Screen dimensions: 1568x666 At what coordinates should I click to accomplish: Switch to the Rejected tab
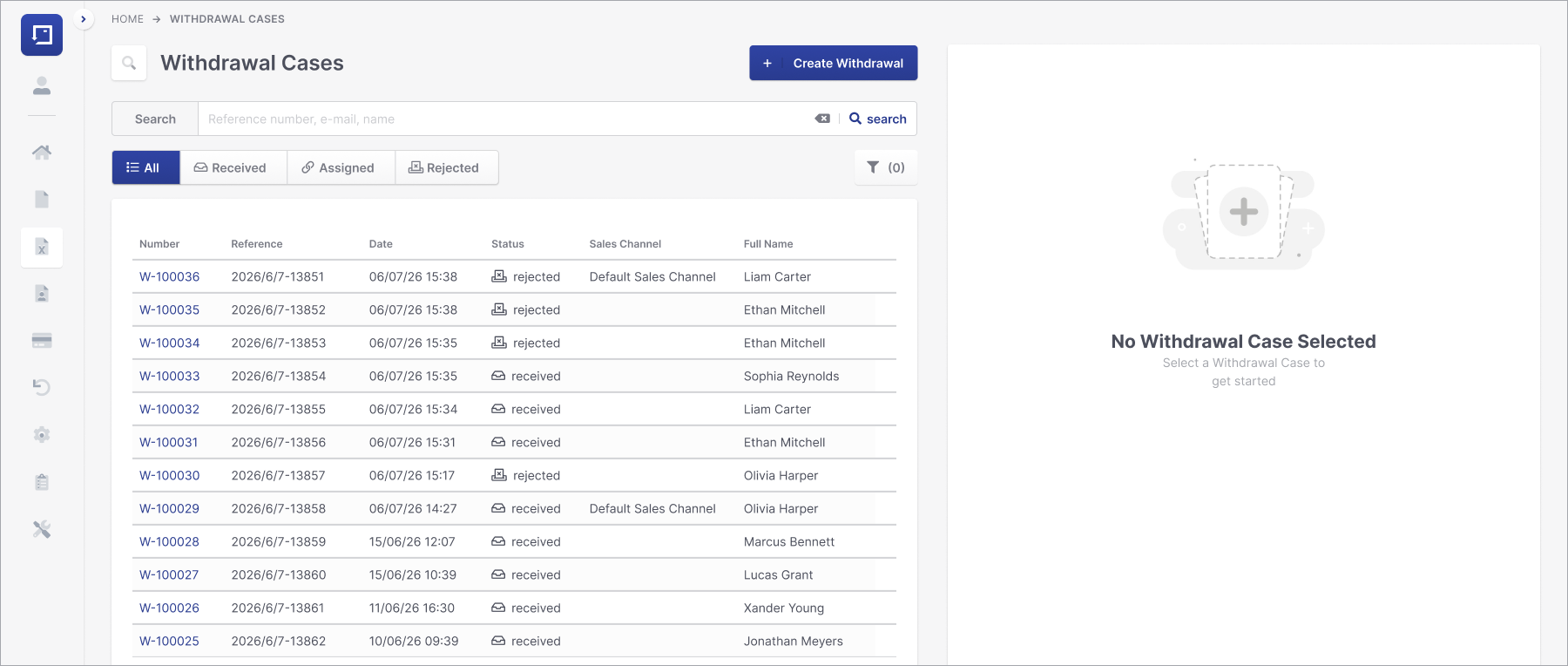447,167
